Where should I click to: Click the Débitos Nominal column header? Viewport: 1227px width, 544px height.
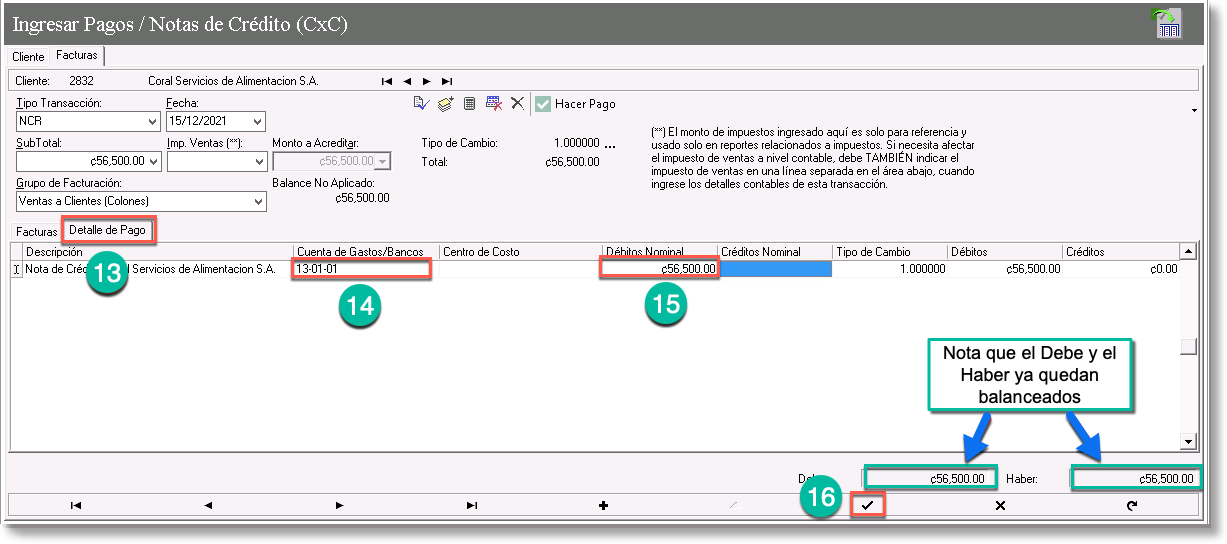click(659, 252)
